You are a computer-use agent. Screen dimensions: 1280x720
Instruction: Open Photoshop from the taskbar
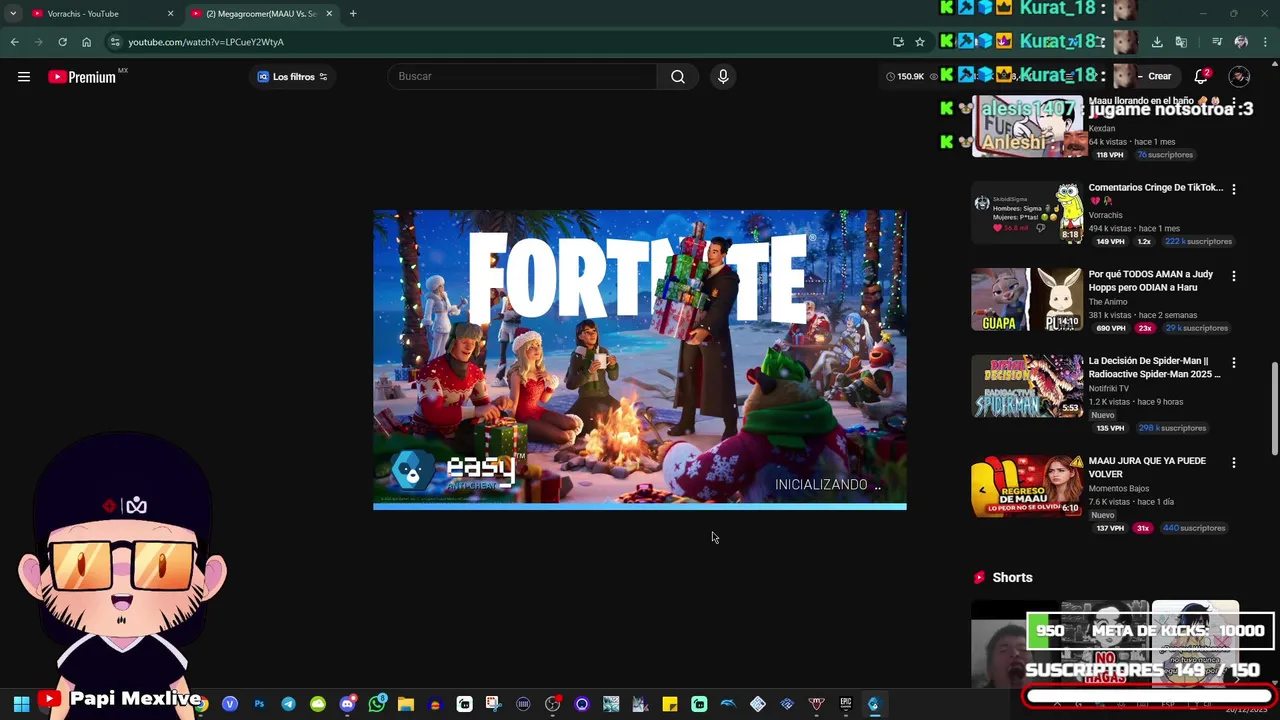[259, 704]
